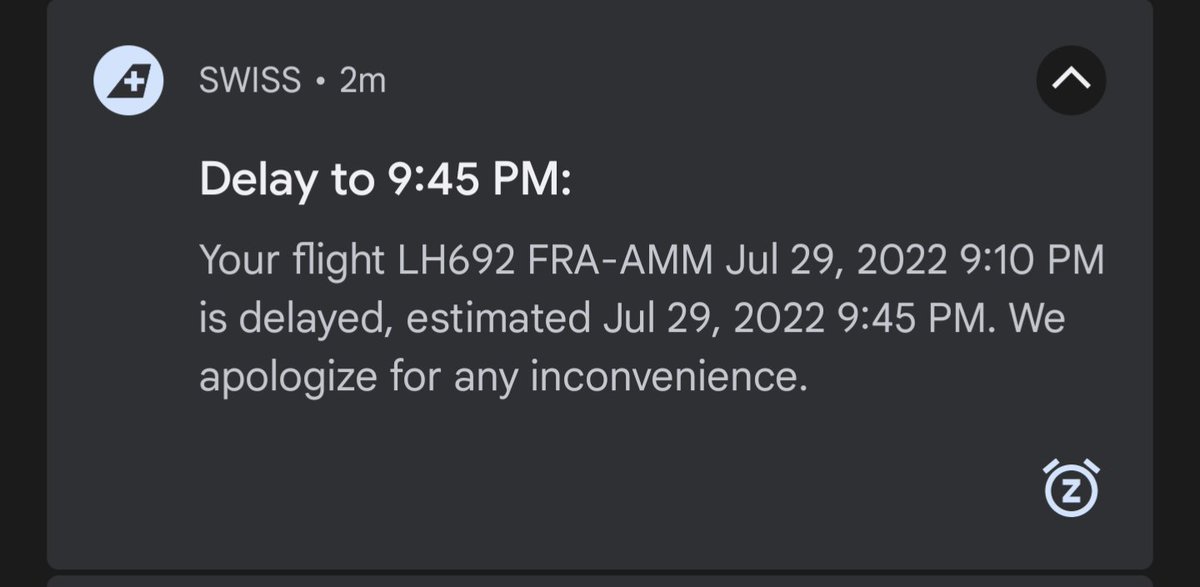Screen dimensions: 1200x587
Task: Snooze the SWISS flight delay notification
Action: 1070,488
